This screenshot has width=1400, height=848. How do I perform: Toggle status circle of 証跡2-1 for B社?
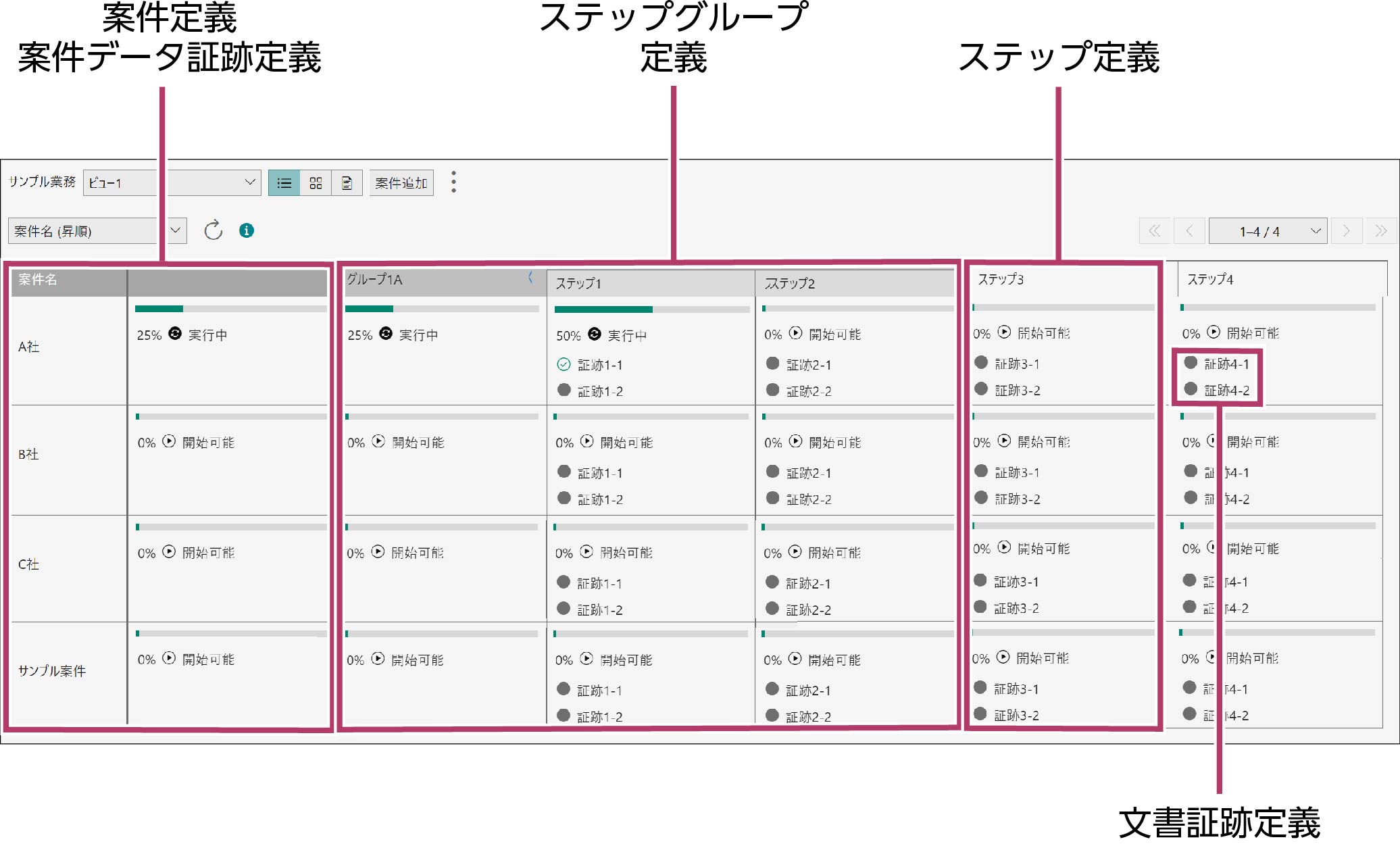(x=772, y=472)
